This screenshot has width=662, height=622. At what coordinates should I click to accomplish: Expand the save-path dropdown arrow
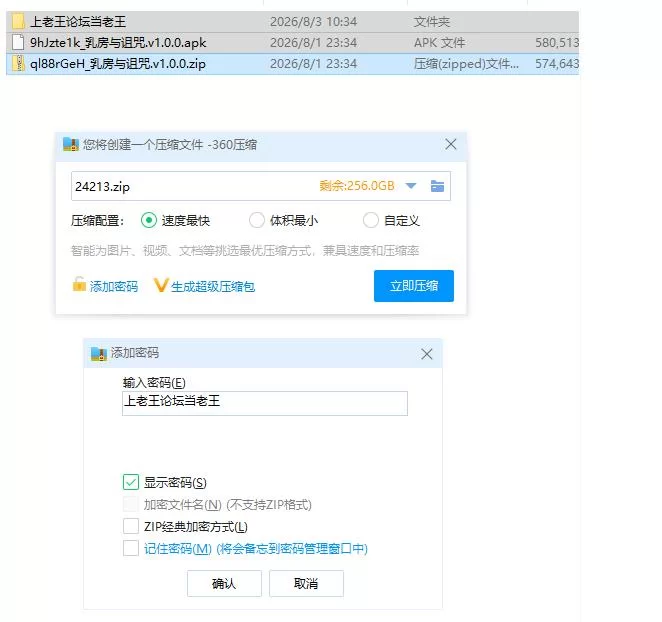pyautogui.click(x=410, y=186)
